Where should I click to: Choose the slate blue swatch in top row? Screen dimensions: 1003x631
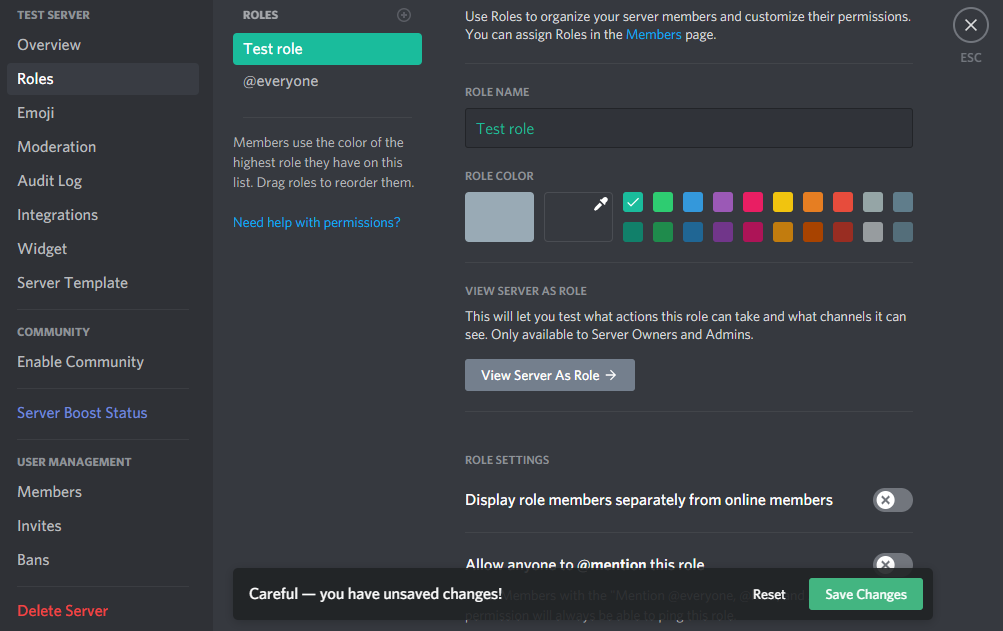pyautogui.click(x=903, y=202)
